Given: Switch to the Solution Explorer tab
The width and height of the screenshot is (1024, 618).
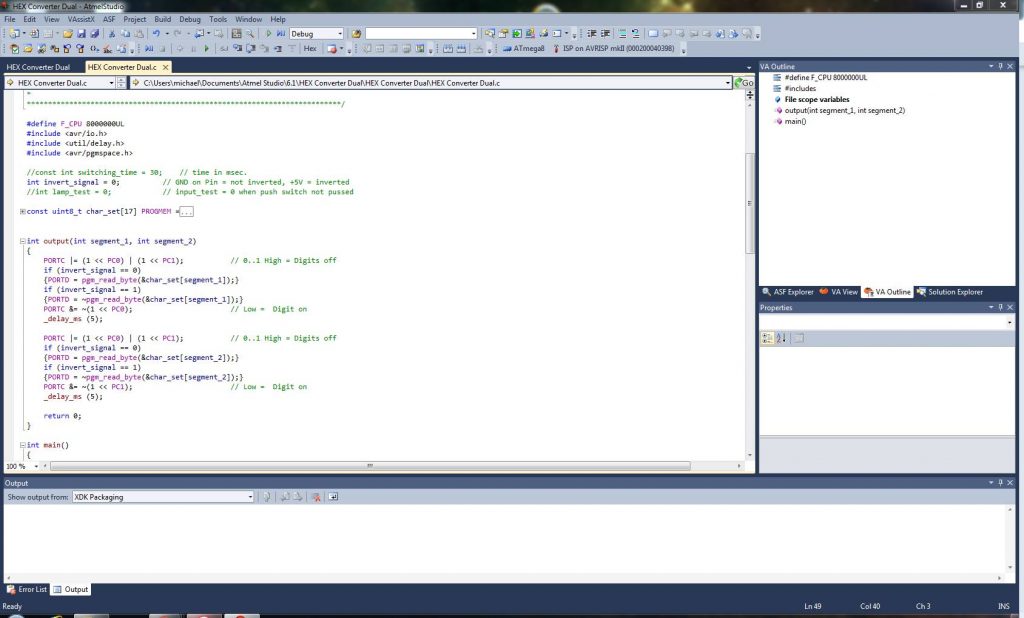Looking at the screenshot, I should point(948,292).
